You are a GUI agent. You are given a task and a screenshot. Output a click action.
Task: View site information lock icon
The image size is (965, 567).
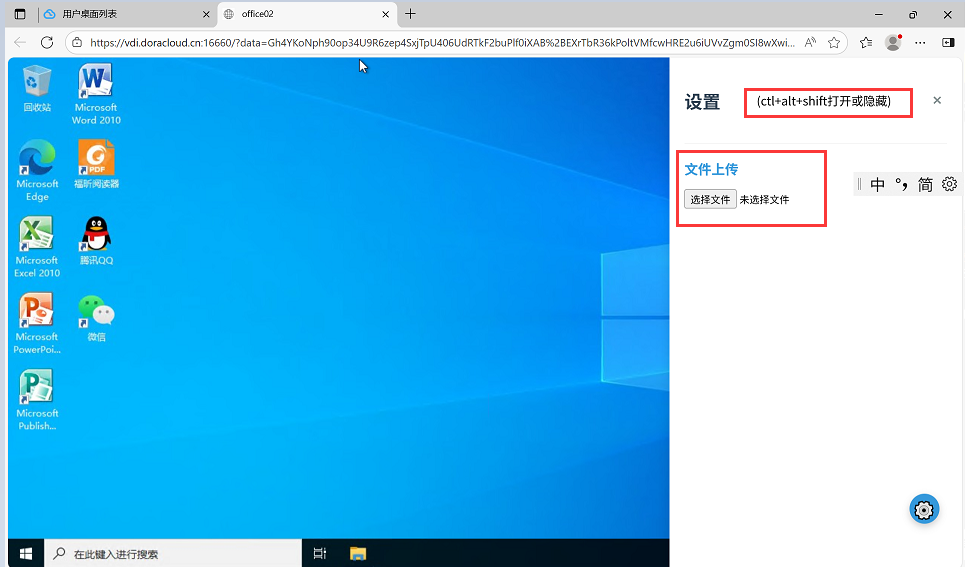pyautogui.click(x=77, y=42)
